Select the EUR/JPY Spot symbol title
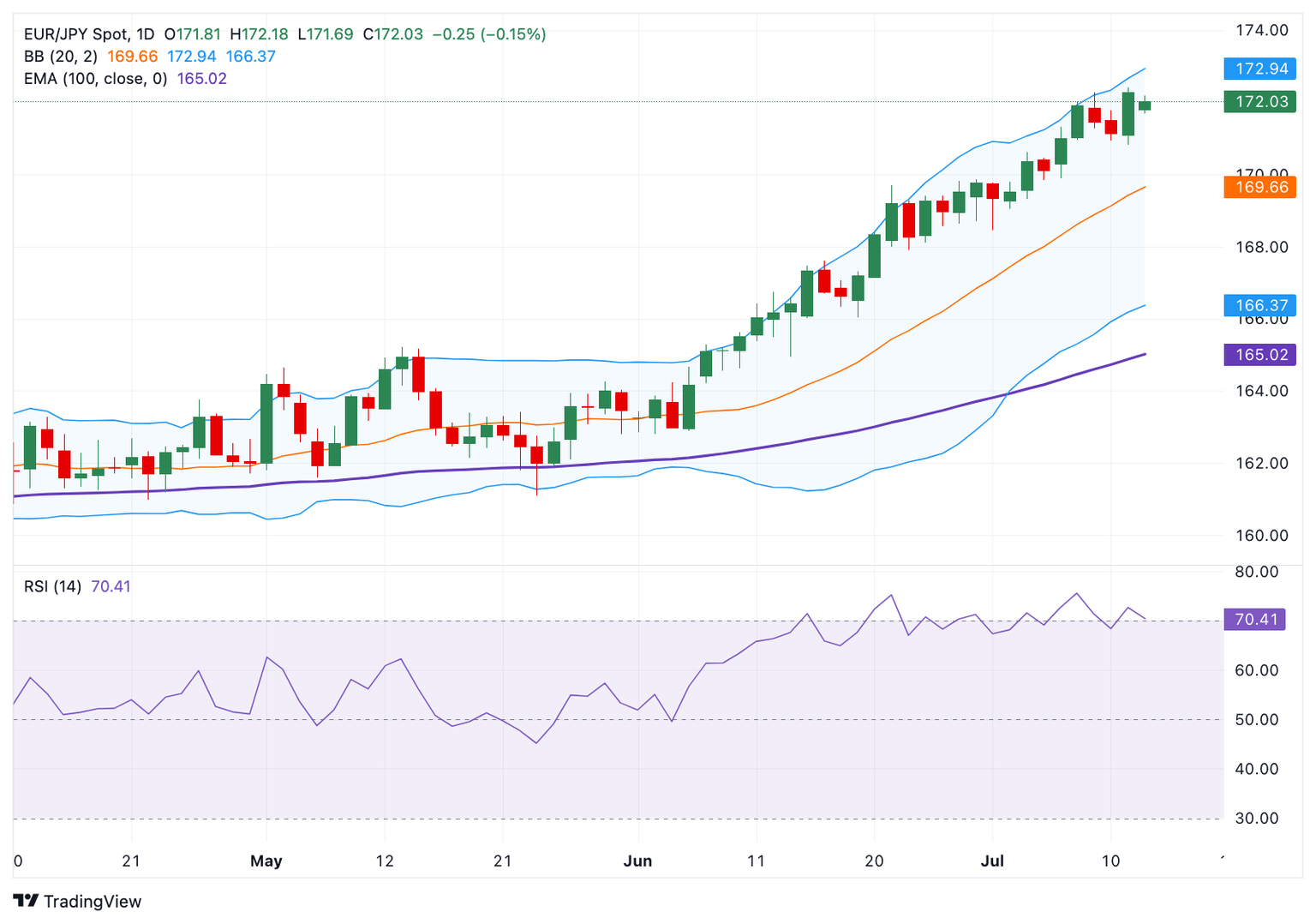Screen dimensions: 1316x924 pyautogui.click(x=77, y=34)
